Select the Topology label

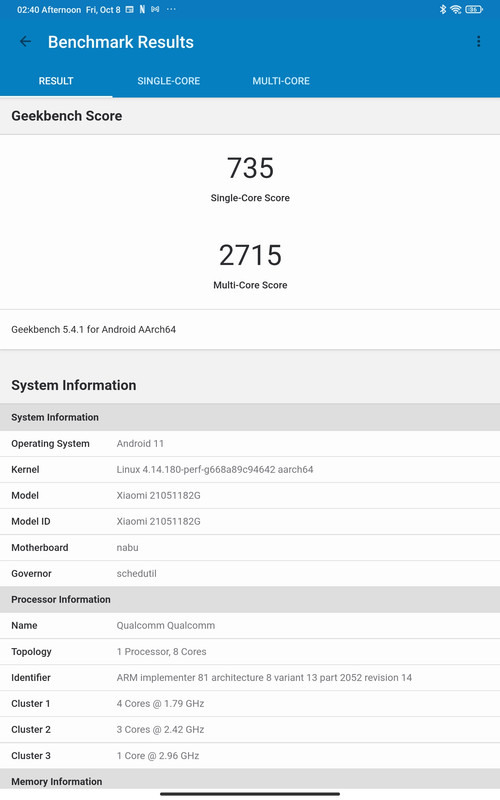tap(31, 652)
